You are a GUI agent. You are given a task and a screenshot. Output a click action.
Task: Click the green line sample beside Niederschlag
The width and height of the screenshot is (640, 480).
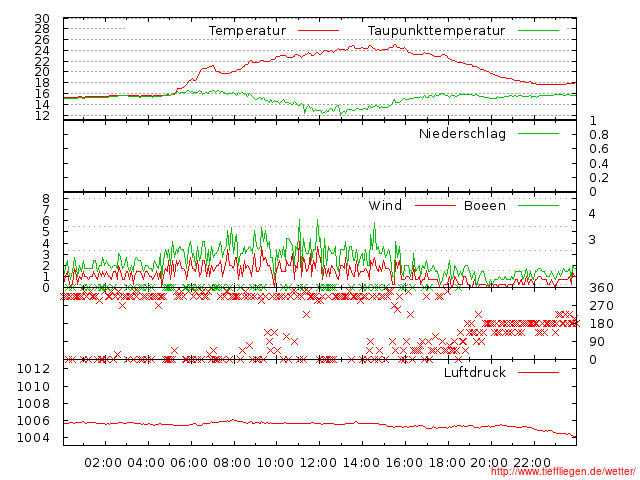(x=538, y=133)
